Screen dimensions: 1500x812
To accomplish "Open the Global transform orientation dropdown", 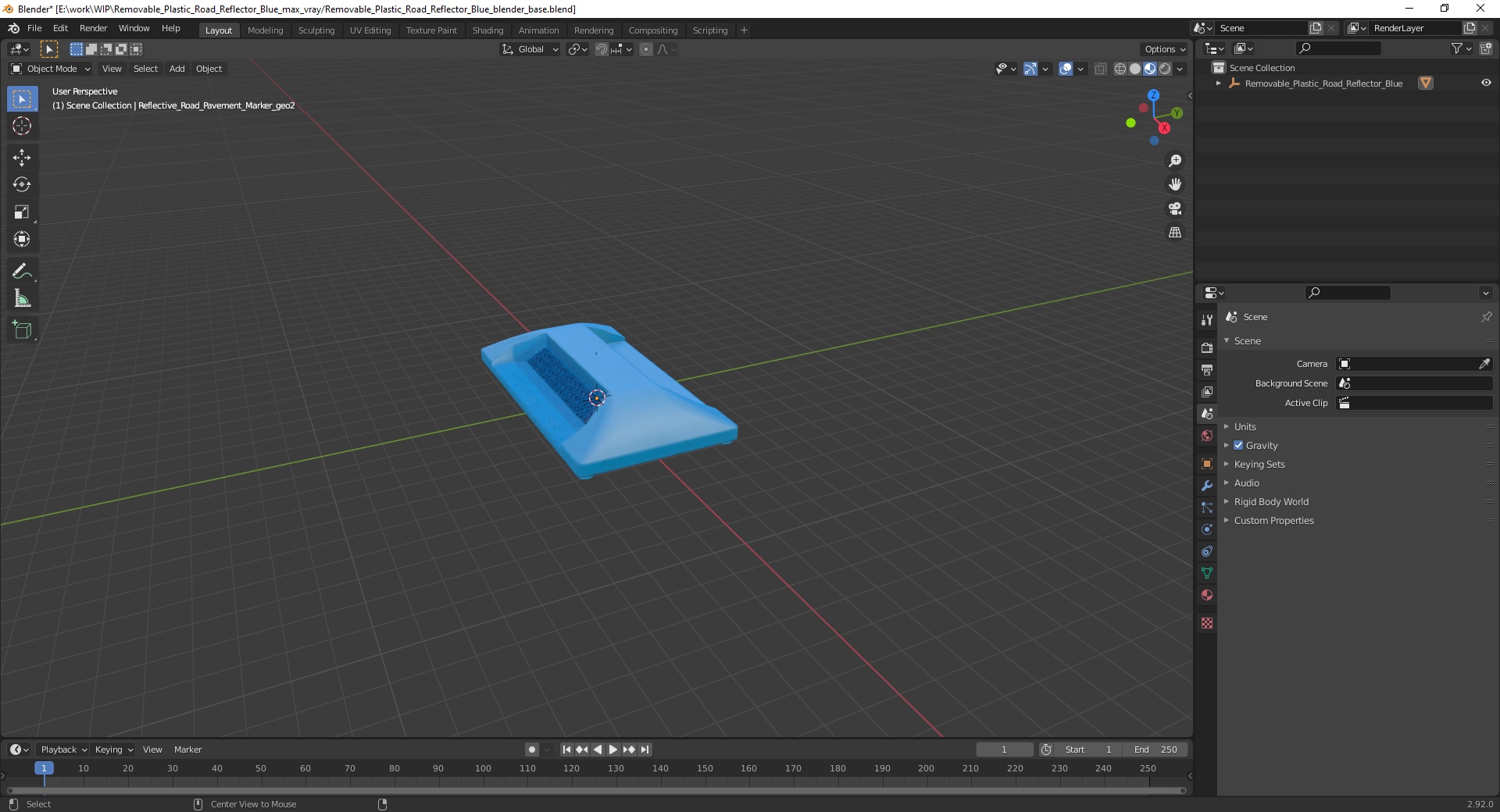I will tap(530, 49).
